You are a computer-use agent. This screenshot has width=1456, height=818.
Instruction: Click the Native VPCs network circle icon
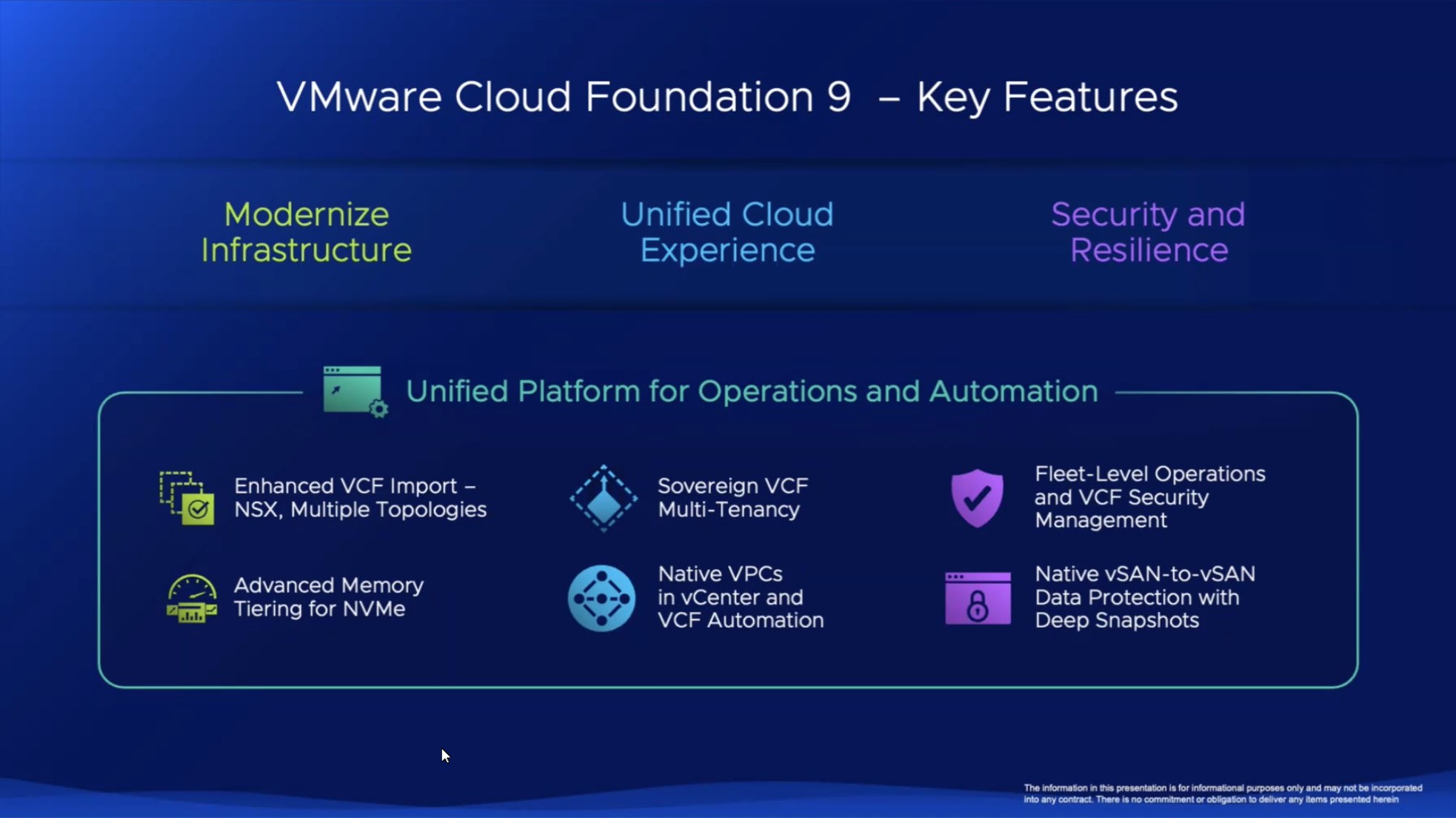[x=601, y=598]
